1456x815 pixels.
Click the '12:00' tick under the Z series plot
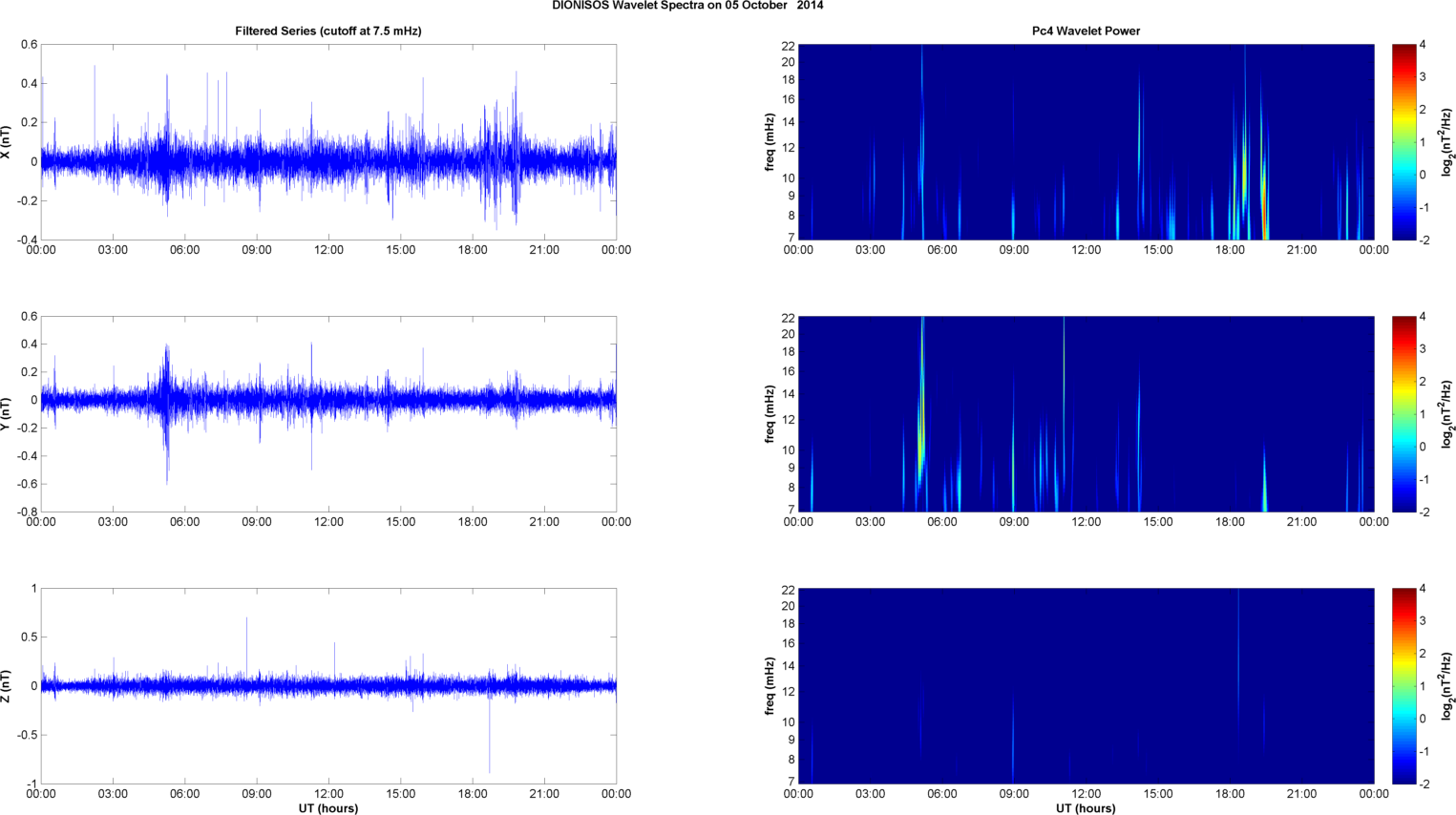pyautogui.click(x=328, y=794)
